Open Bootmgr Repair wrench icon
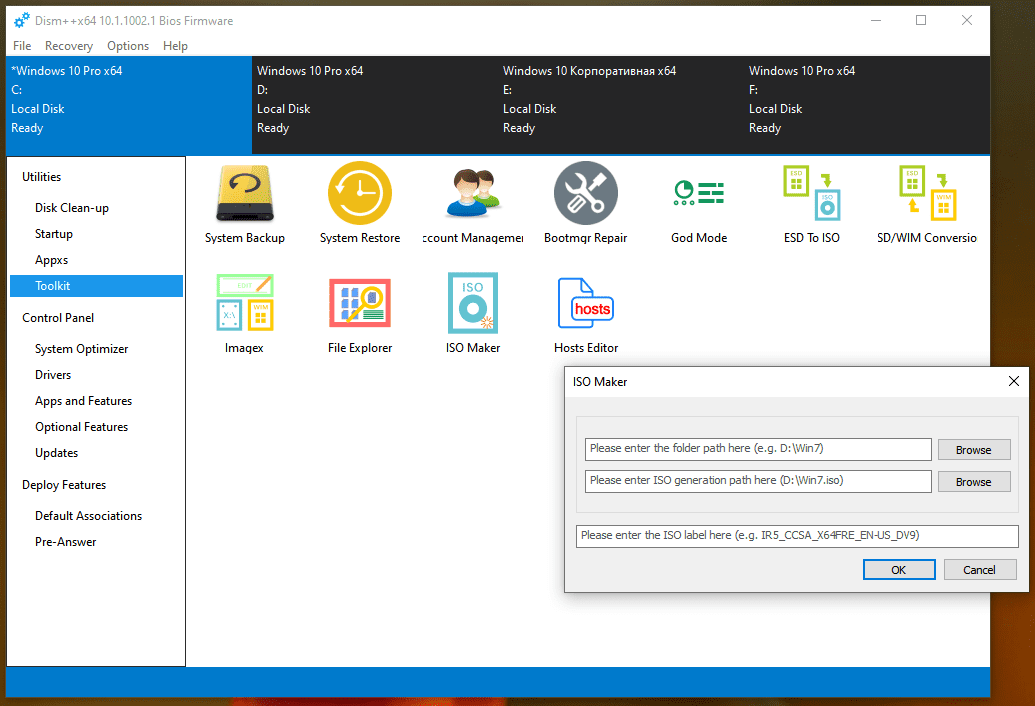 [x=585, y=193]
